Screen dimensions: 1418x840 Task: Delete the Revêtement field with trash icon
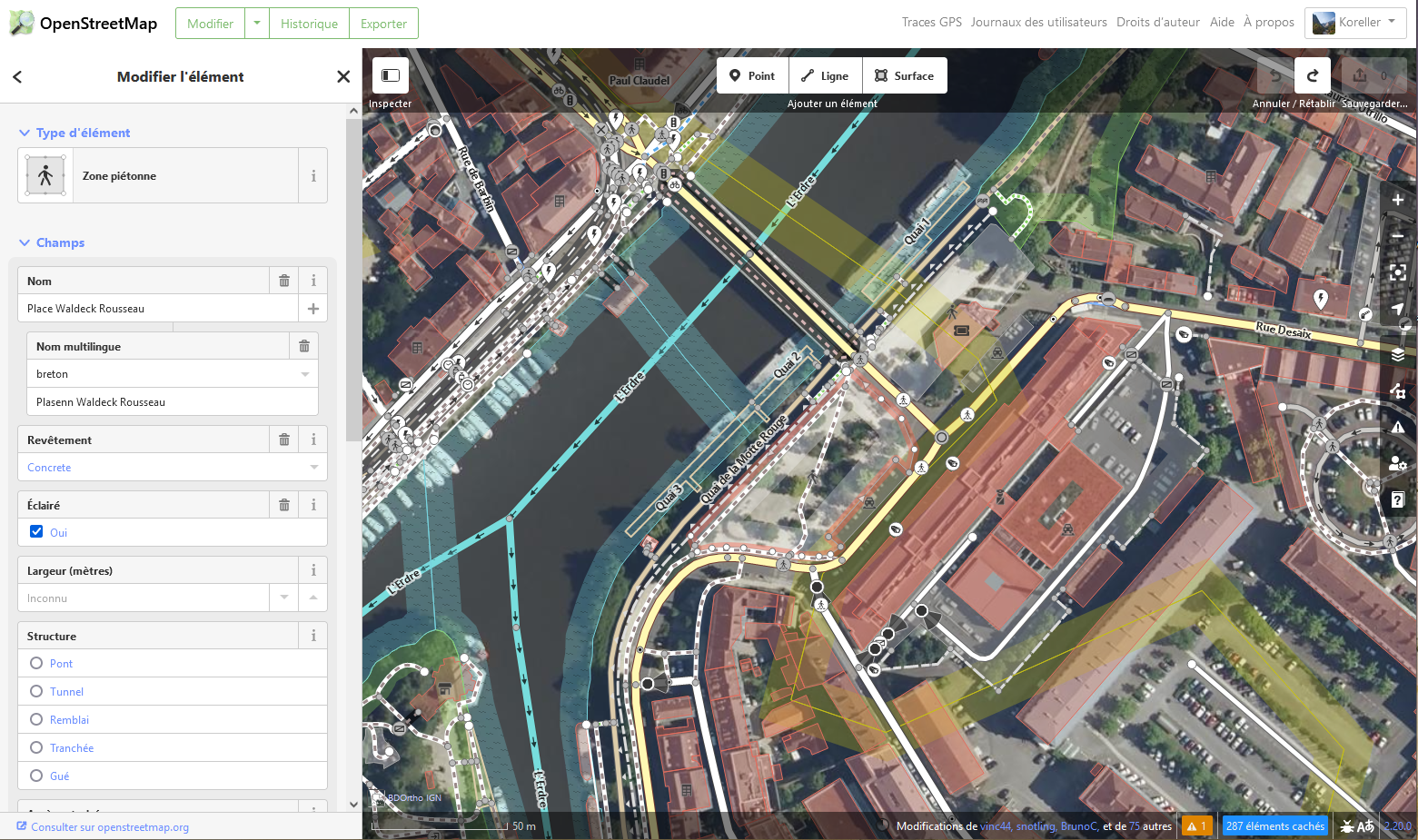(x=284, y=440)
